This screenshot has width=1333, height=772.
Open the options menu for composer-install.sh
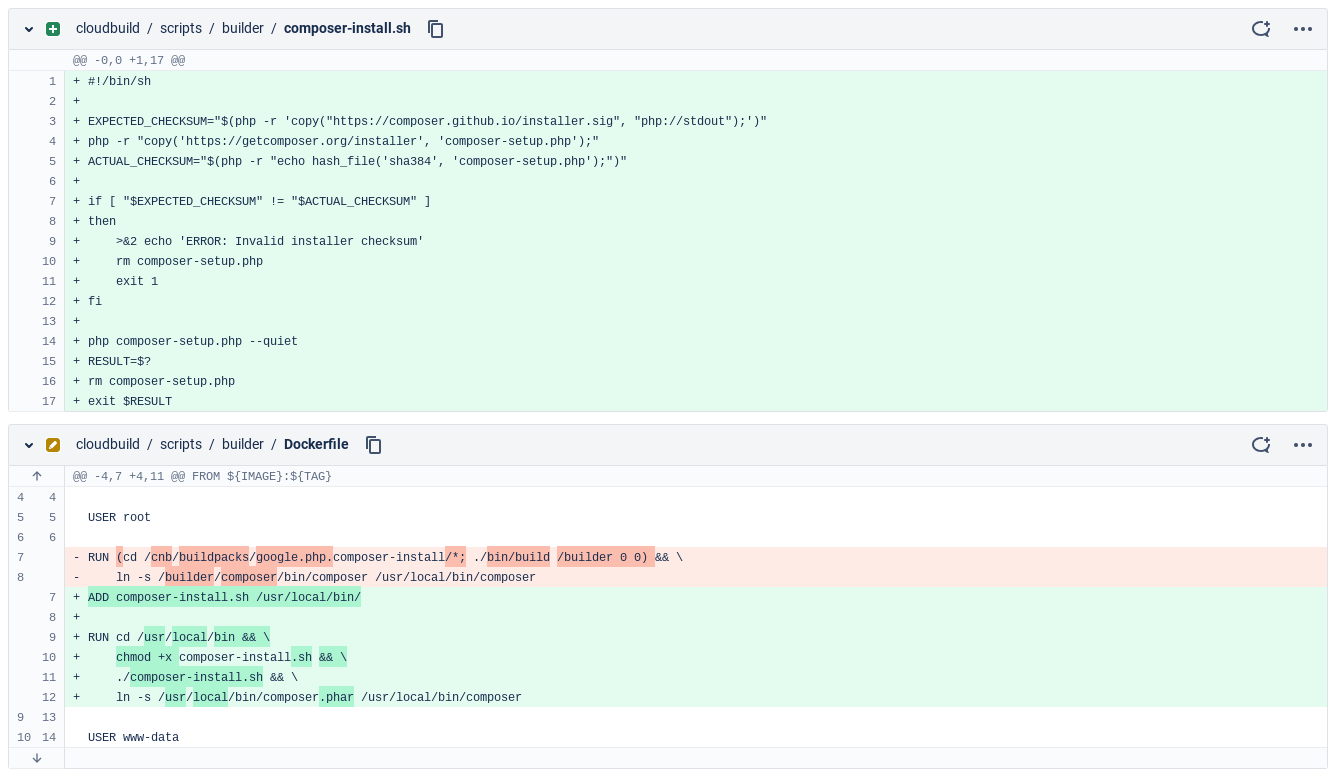[1303, 29]
